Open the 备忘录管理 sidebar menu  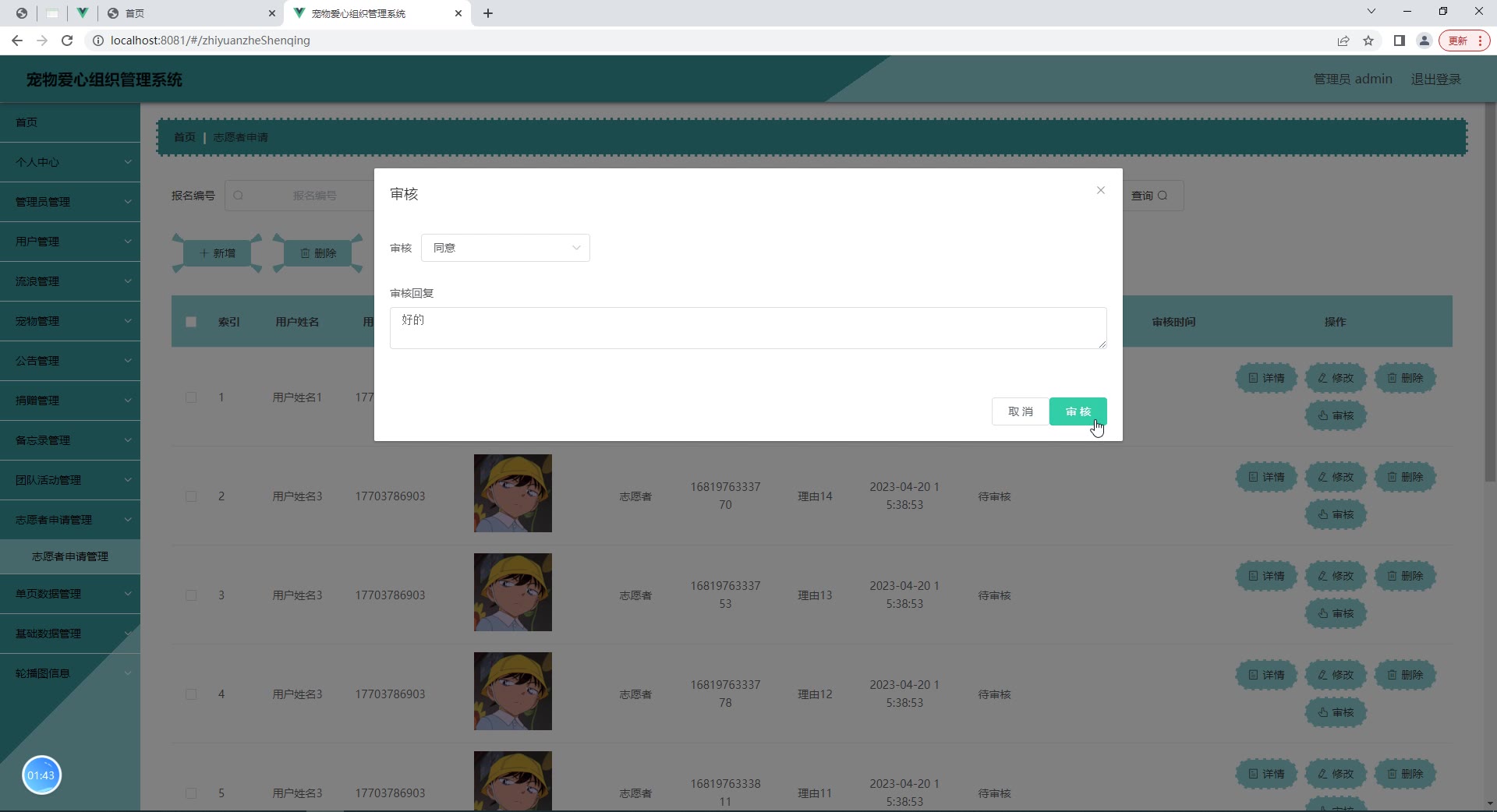click(x=70, y=440)
